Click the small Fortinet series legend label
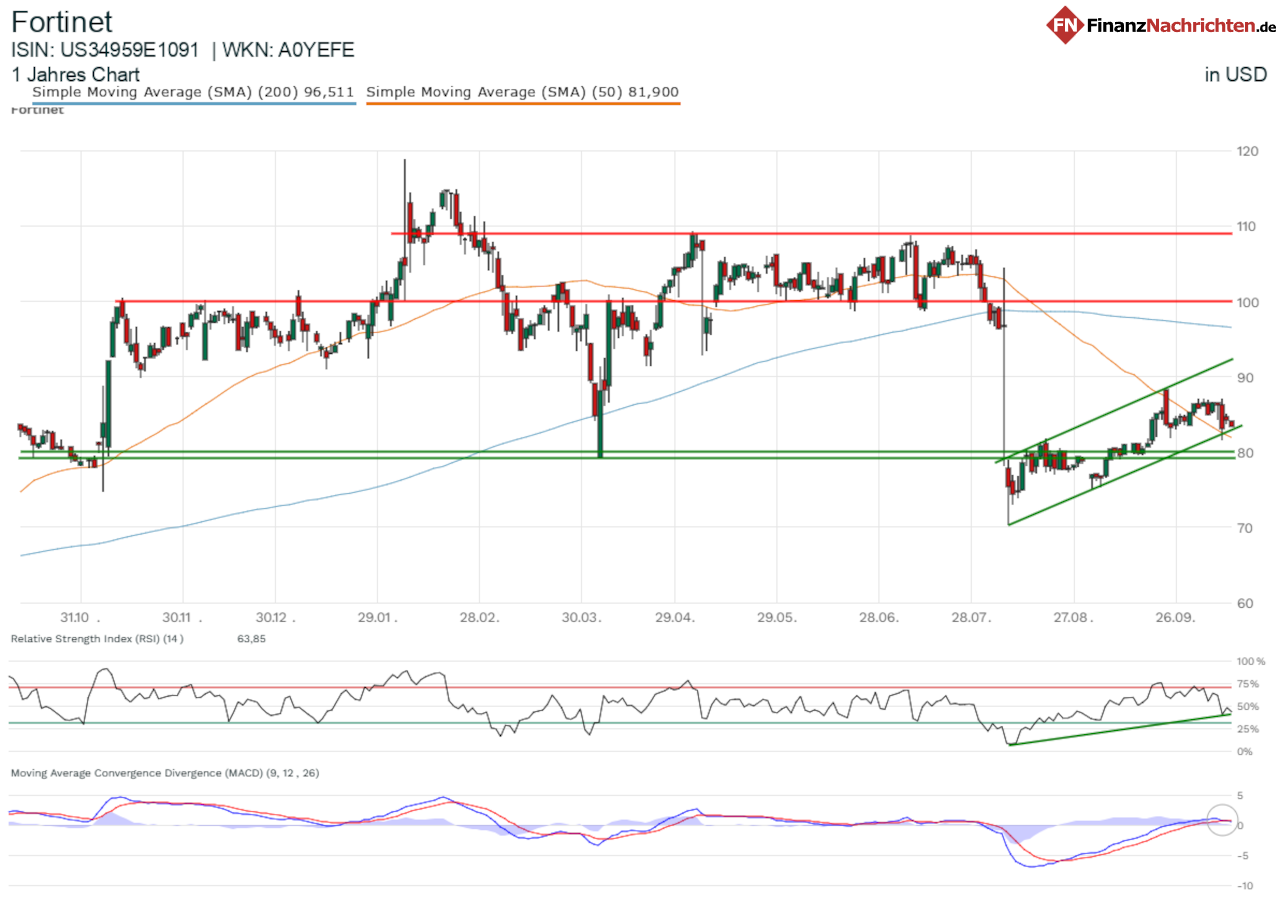Image resolution: width=1280 pixels, height=900 pixels. point(37,110)
